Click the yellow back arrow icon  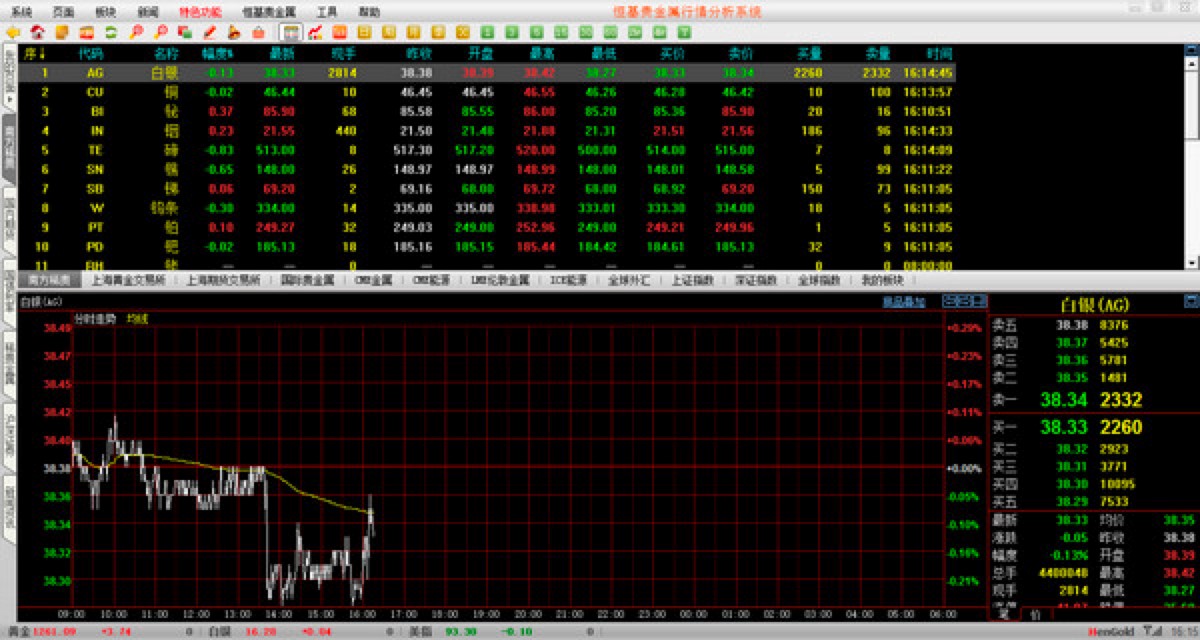pos(13,32)
